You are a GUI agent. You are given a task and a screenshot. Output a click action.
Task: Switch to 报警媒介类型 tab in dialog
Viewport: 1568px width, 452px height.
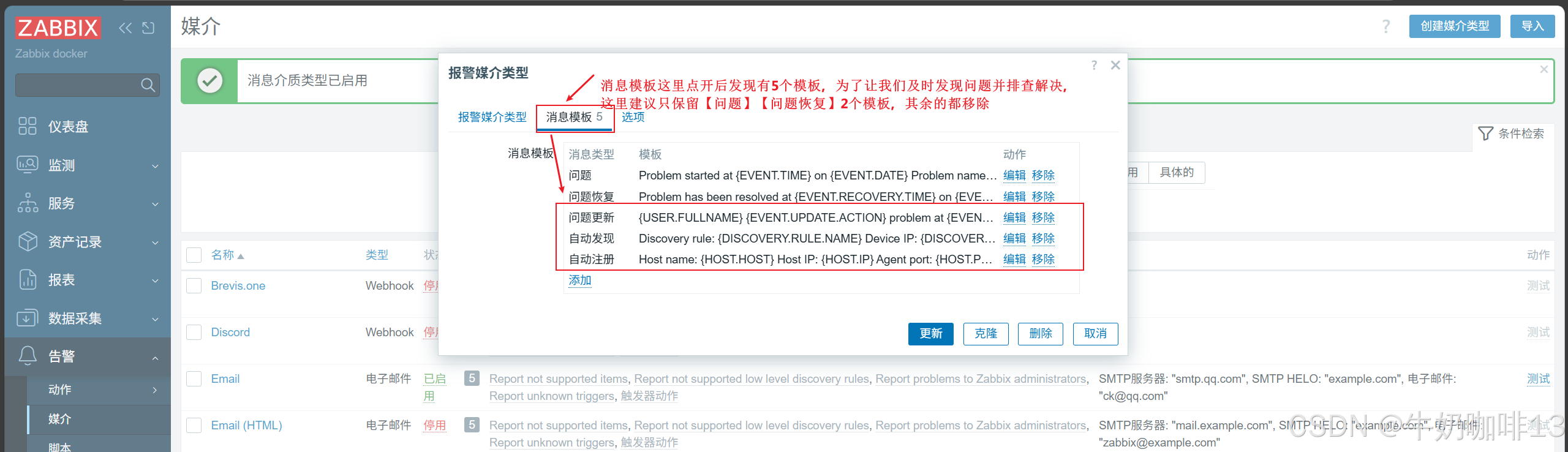click(x=492, y=117)
